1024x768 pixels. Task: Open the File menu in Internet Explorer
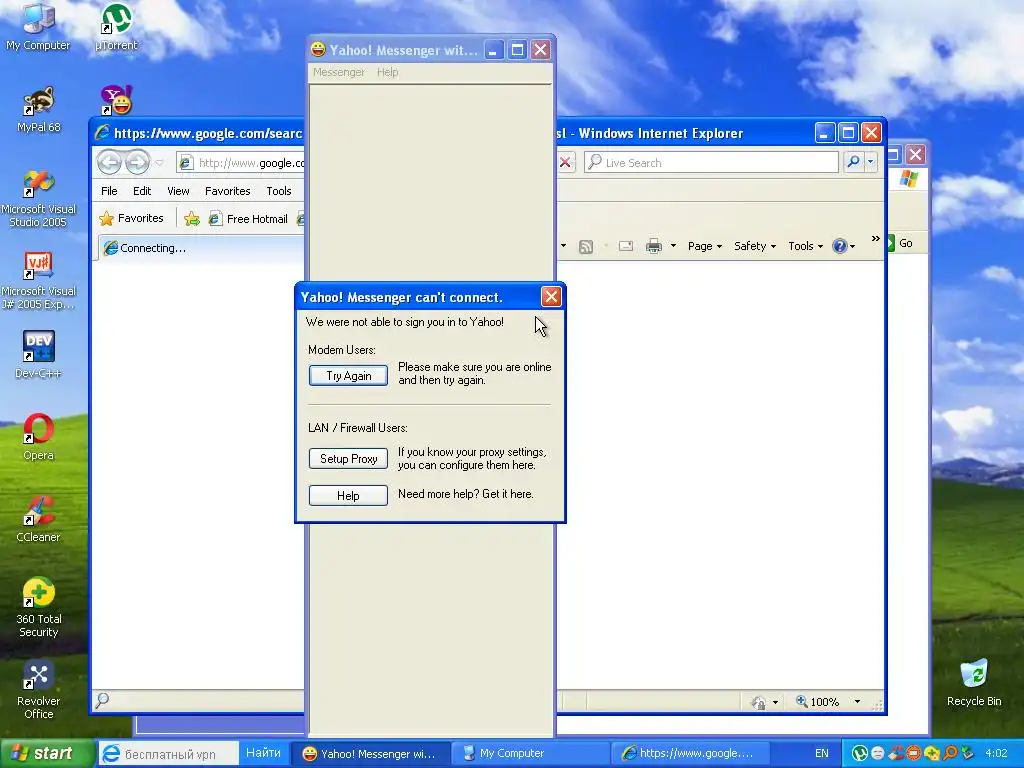pyautogui.click(x=109, y=191)
